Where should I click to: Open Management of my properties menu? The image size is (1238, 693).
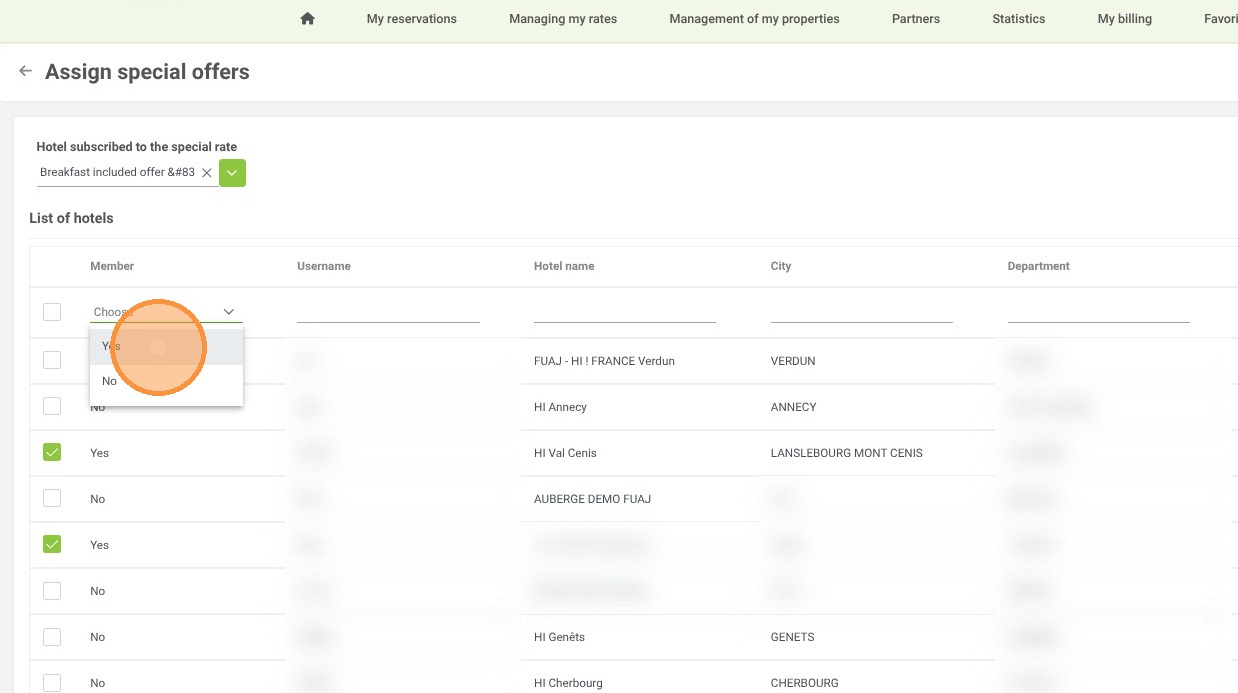[x=755, y=19]
